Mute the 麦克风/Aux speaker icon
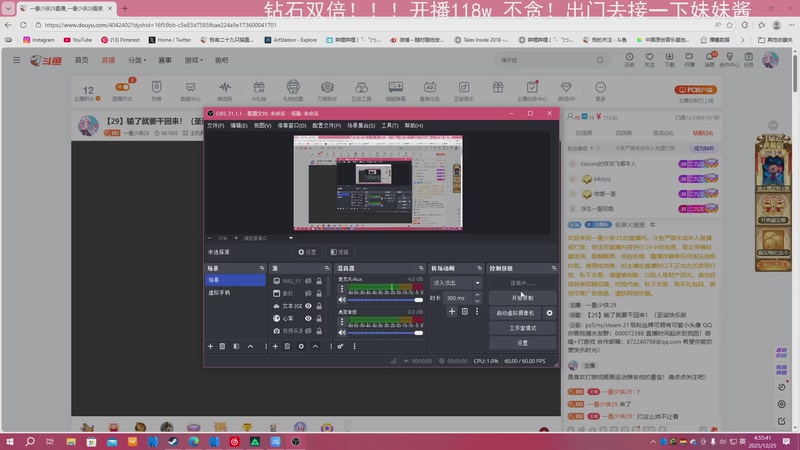The image size is (800, 450). (342, 300)
